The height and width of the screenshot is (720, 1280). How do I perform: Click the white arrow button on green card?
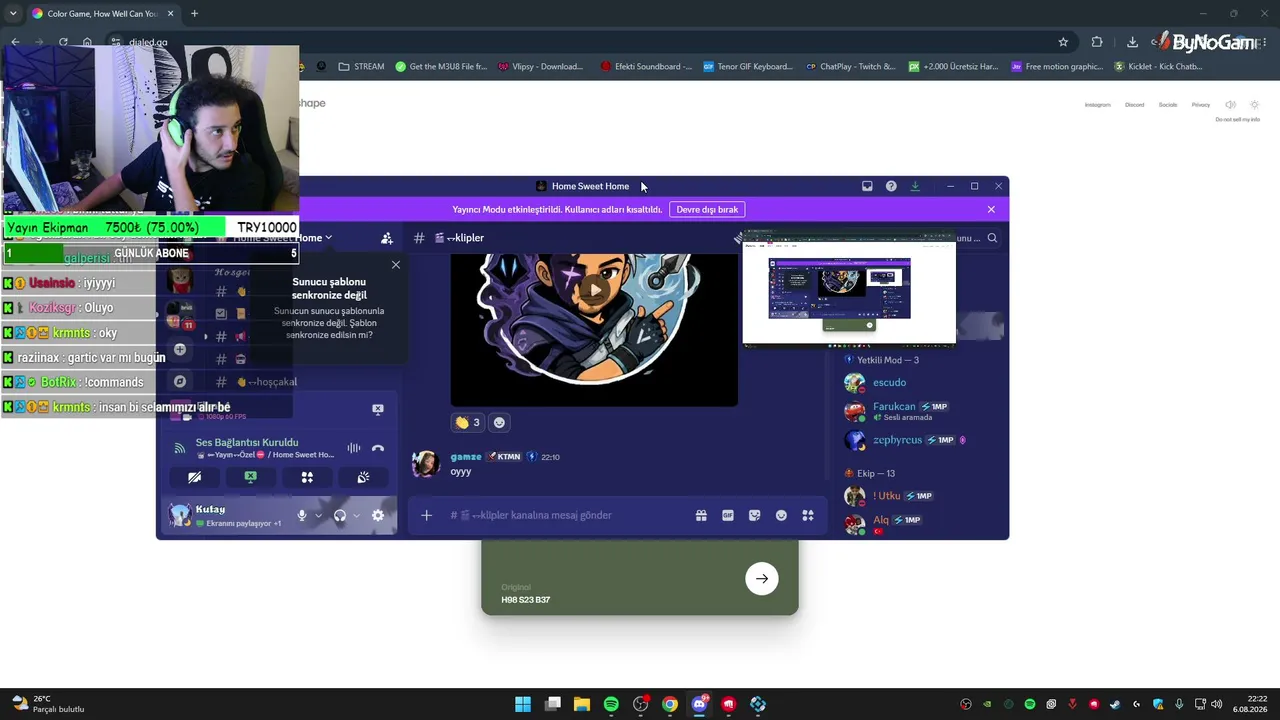click(x=762, y=578)
